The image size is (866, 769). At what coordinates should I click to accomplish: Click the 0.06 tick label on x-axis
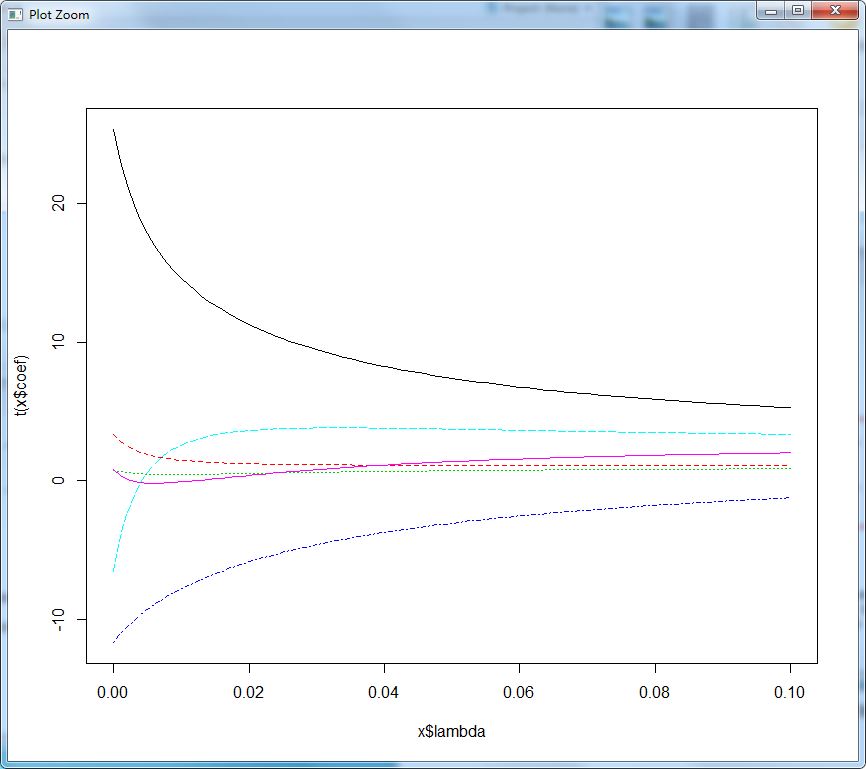(x=520, y=692)
